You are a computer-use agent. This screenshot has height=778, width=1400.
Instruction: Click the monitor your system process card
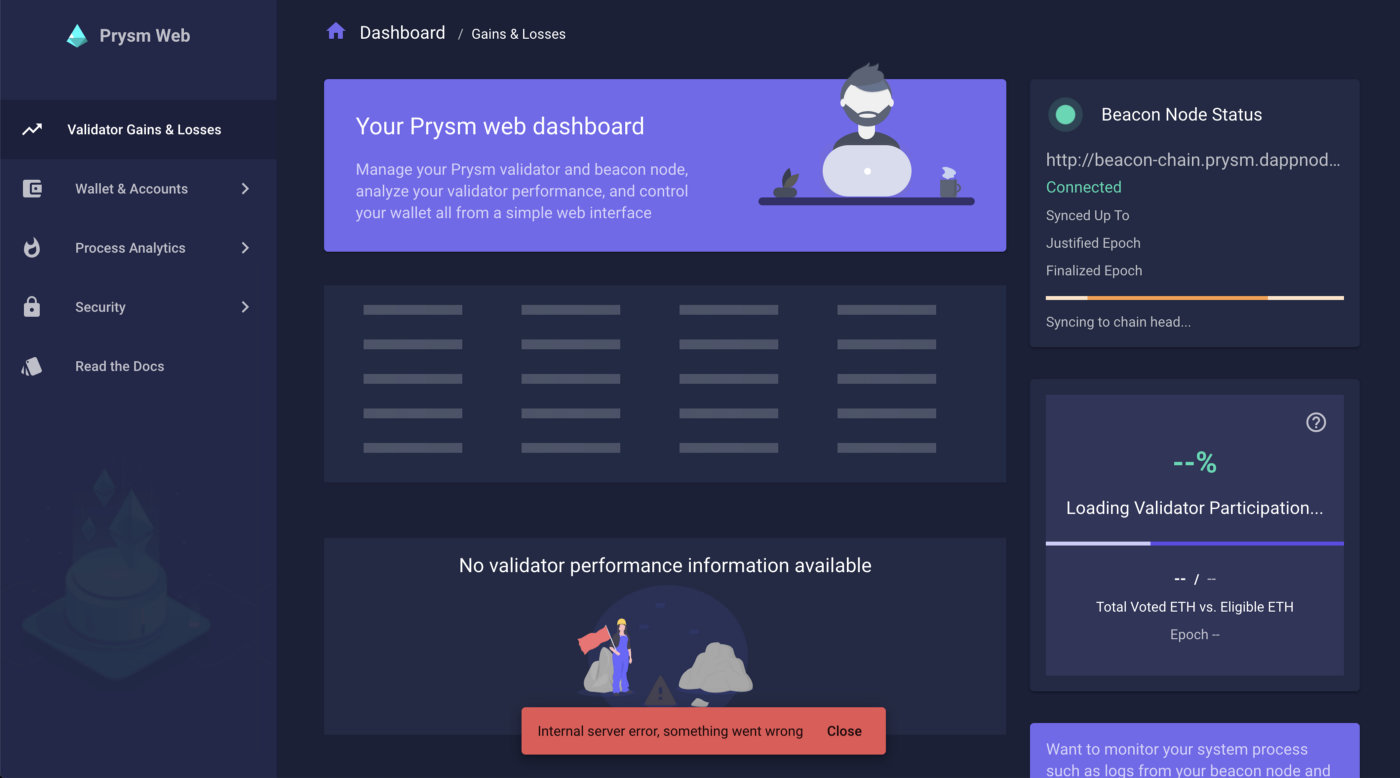pyautogui.click(x=1194, y=750)
